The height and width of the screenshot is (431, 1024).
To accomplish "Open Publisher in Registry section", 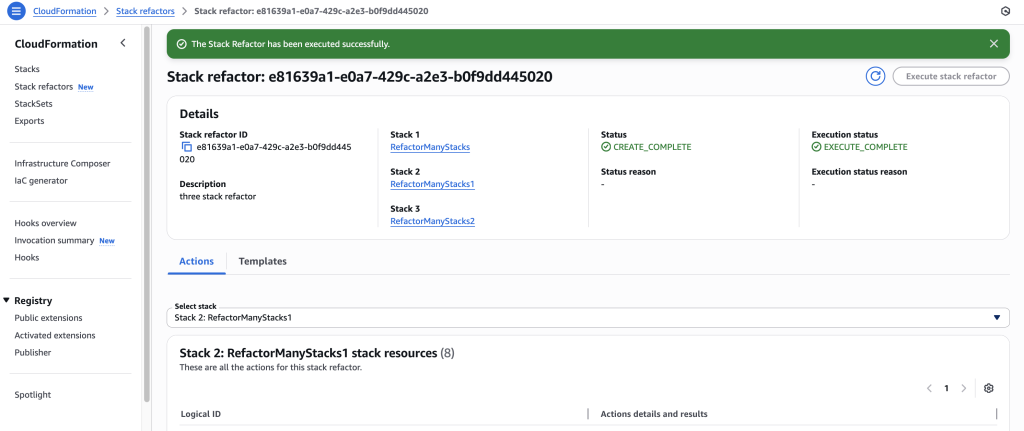I will coord(33,352).
